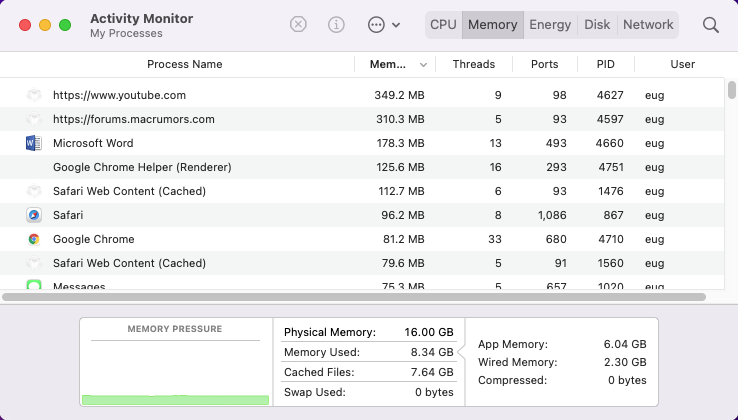
Task: Open the Disk tab
Action: pyautogui.click(x=597, y=25)
